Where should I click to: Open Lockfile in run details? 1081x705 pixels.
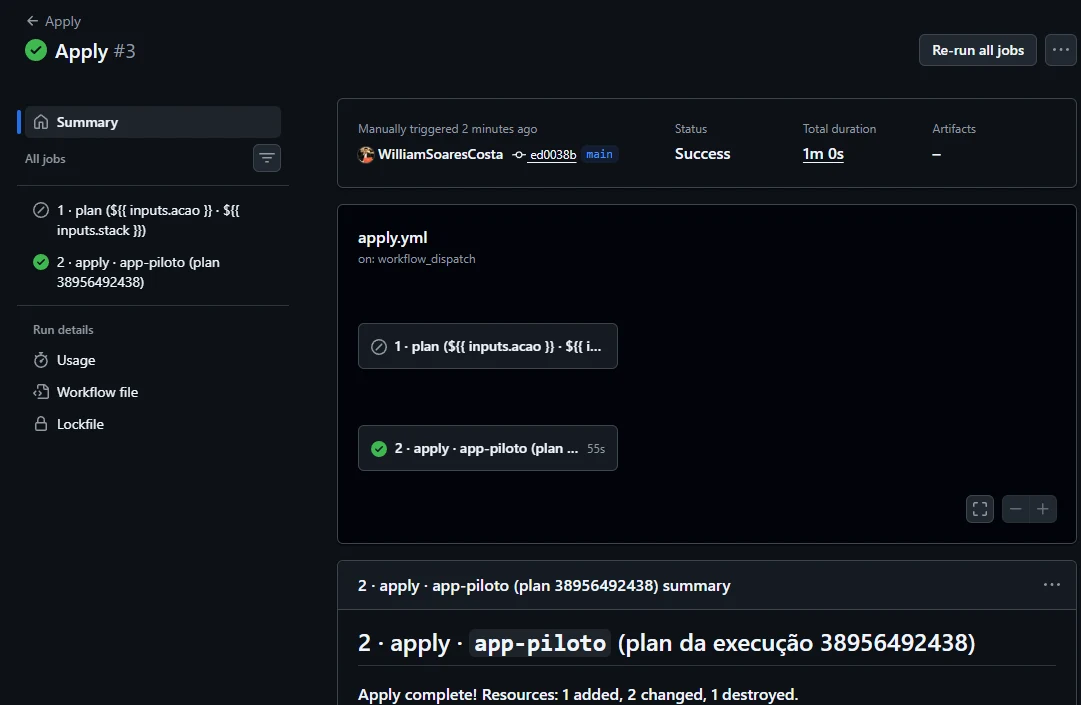pos(80,425)
